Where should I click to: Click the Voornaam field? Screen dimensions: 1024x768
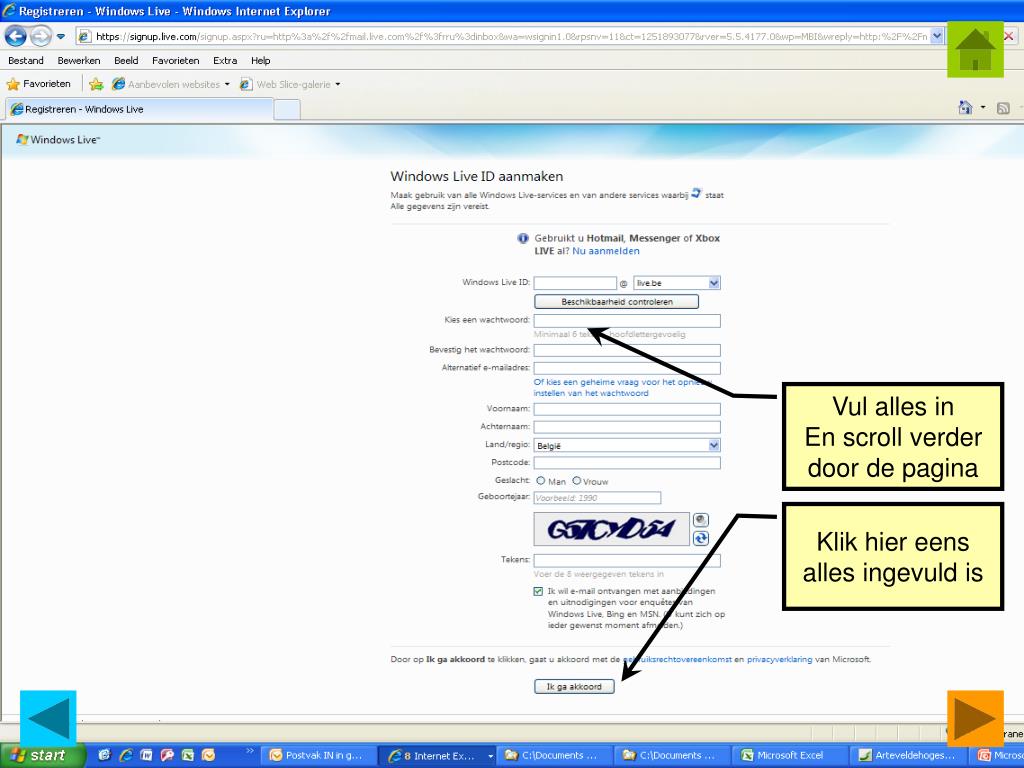[x=628, y=409]
